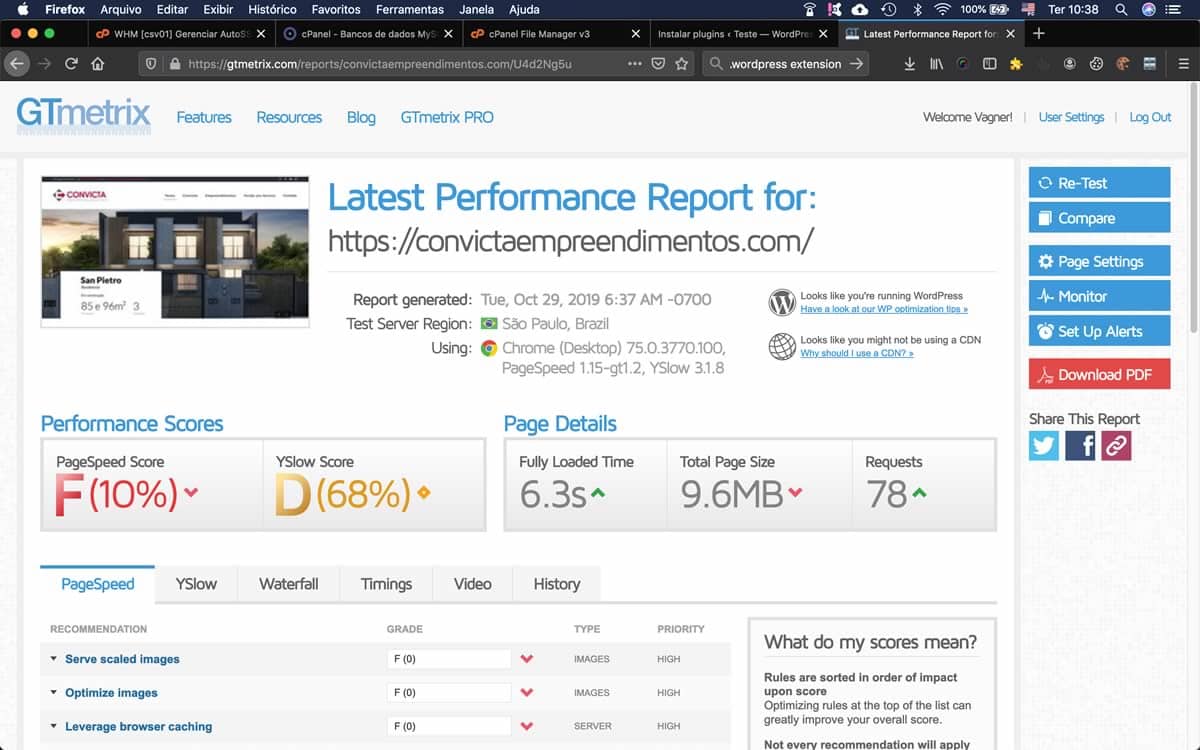
Task: Switch to the WHM Gerenciar tab
Action: 181,33
